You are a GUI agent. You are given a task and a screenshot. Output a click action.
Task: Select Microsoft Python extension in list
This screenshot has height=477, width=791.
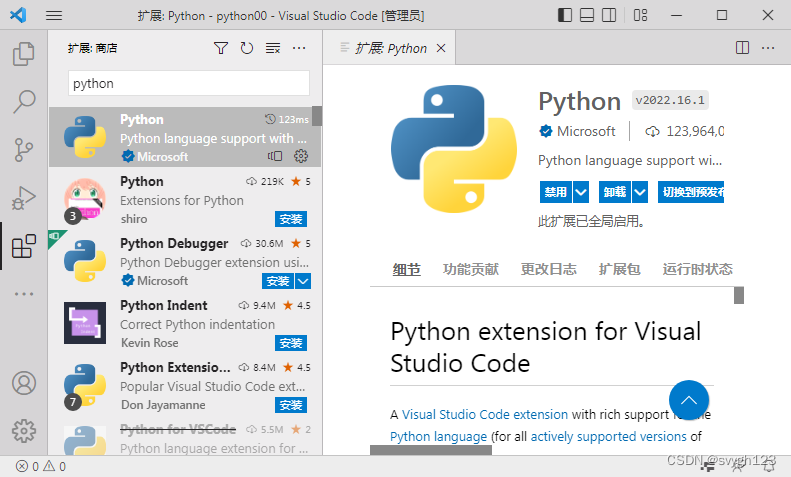tap(185, 137)
